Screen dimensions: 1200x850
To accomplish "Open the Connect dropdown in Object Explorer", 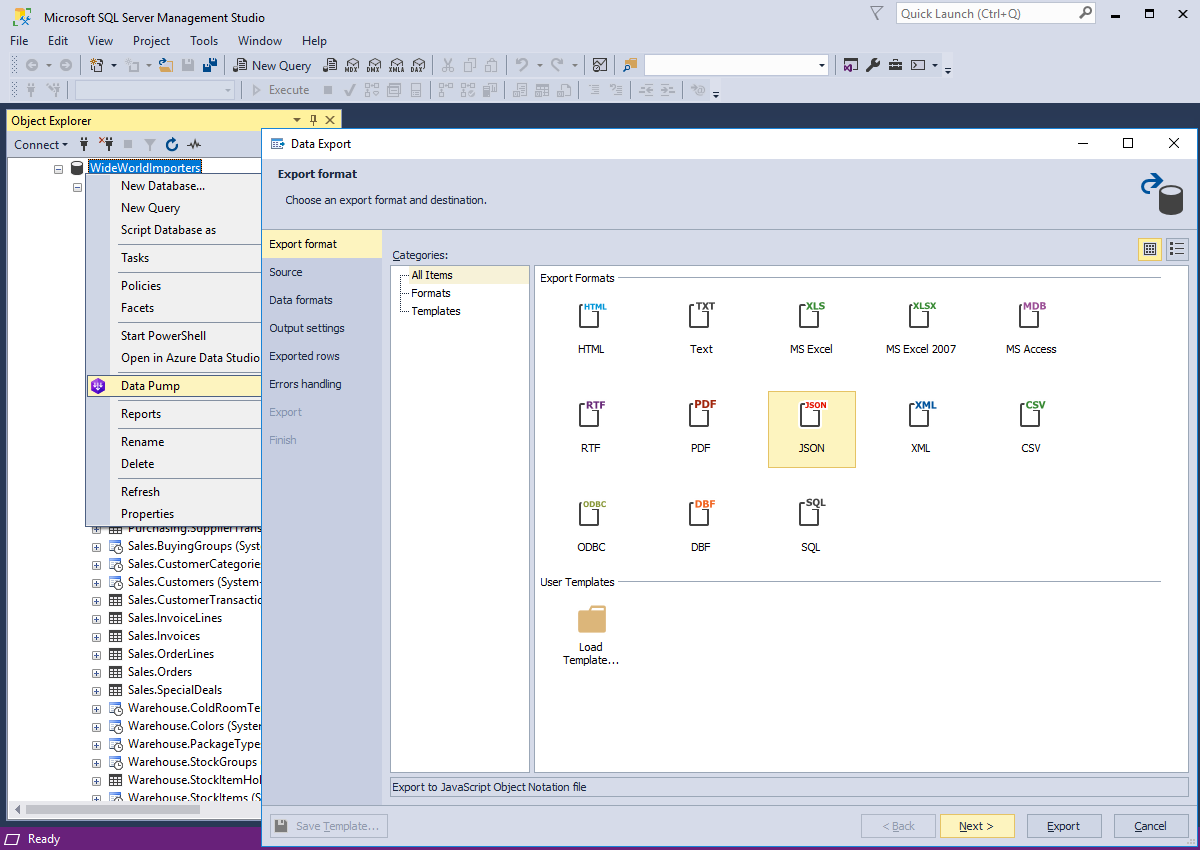I will pos(41,145).
